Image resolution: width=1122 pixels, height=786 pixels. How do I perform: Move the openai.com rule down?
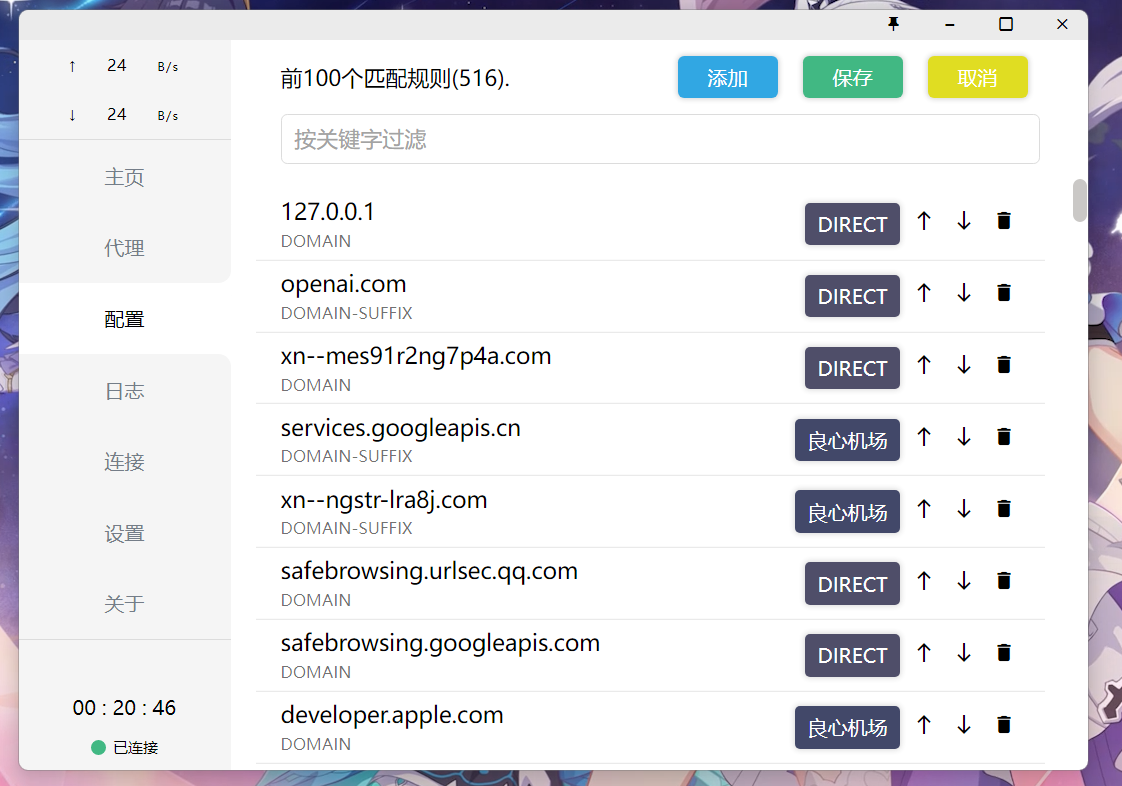pos(964,293)
